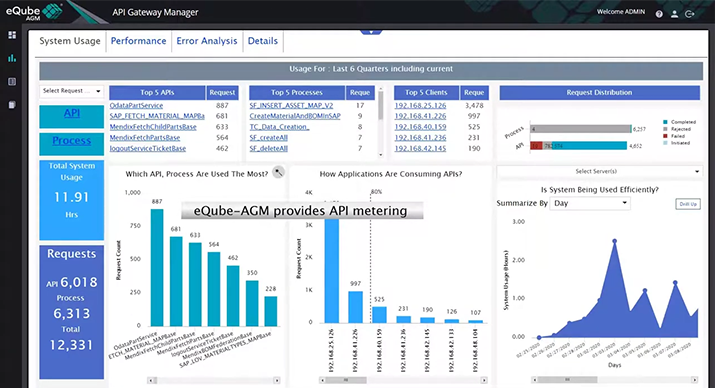The width and height of the screenshot is (715, 388).
Task: Click the chart settings icon beside API chart title
Action: (x=278, y=172)
